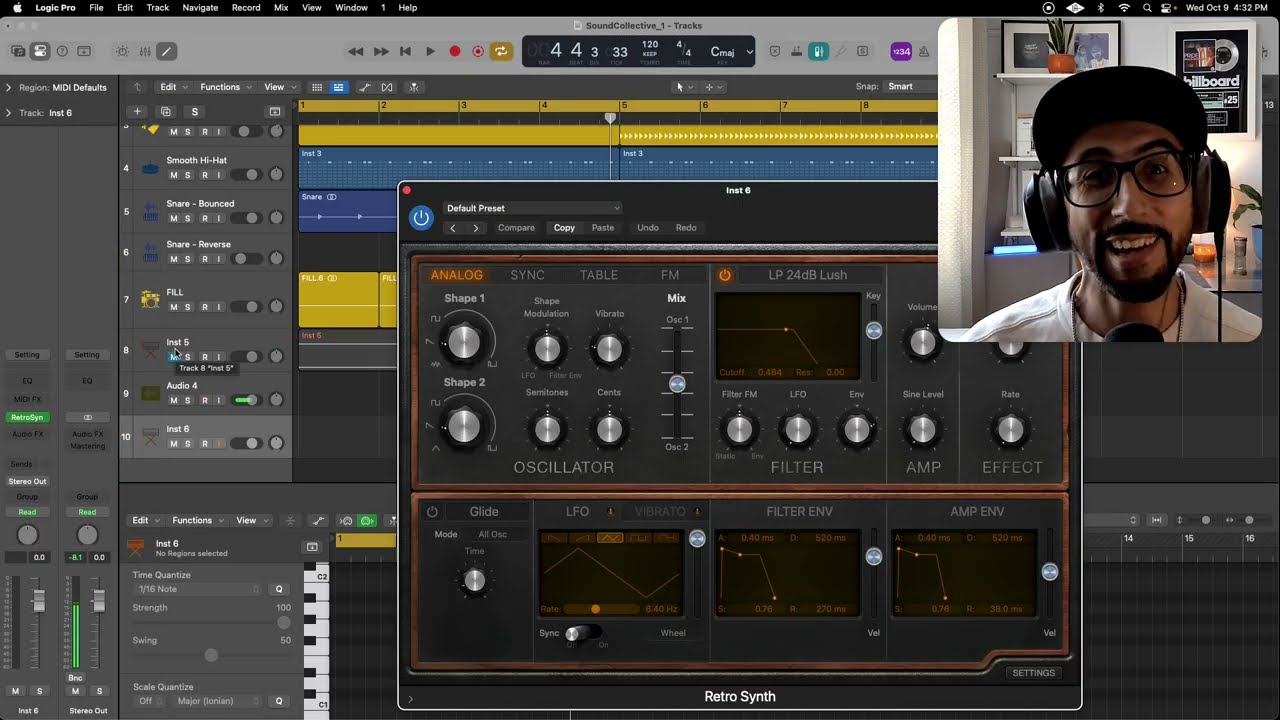This screenshot has width=1280, height=720.
Task: Switch to the TABLE oscillator tab
Action: 599,275
